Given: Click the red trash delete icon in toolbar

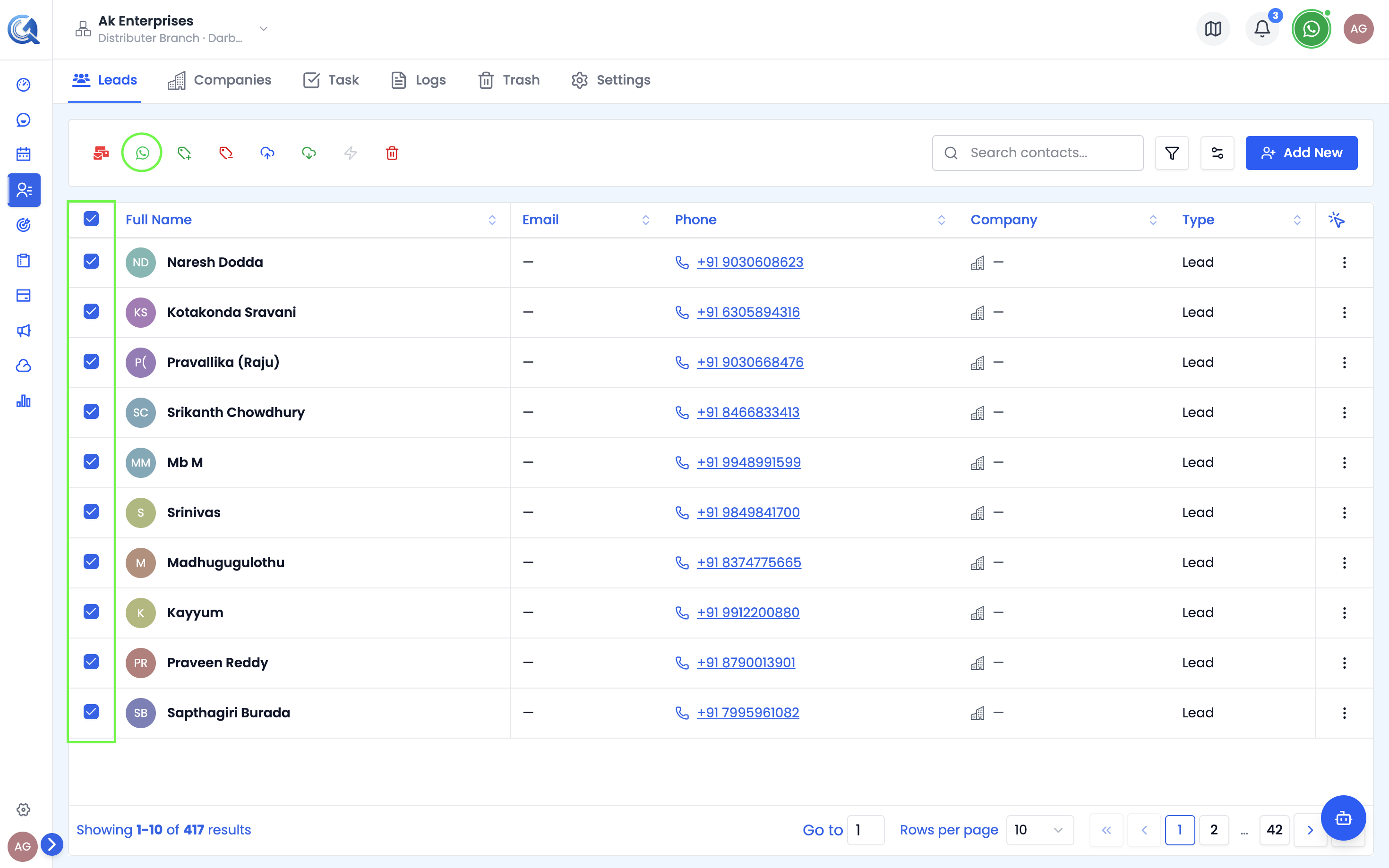Looking at the screenshot, I should tap(392, 153).
